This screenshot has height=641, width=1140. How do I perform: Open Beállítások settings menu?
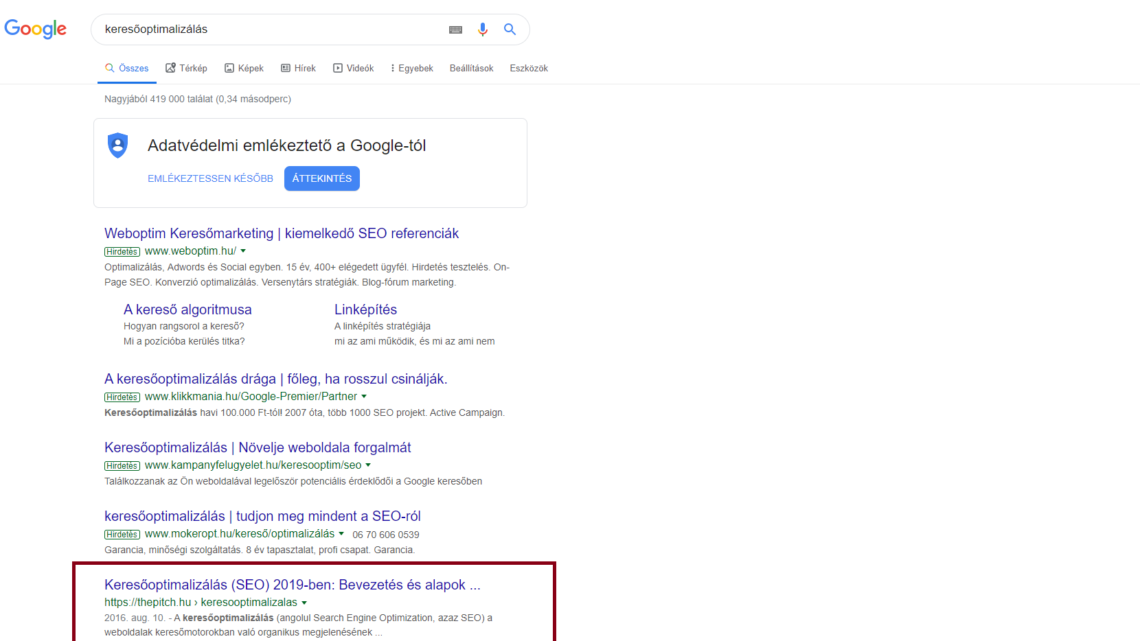(x=471, y=68)
